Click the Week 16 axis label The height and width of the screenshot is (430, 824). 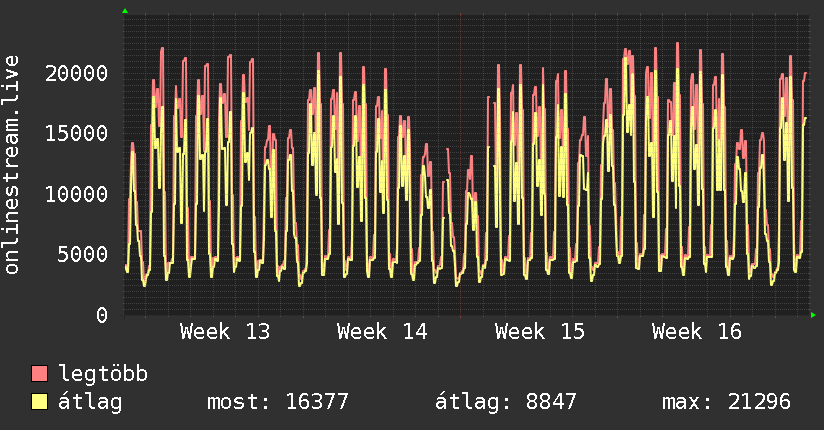pyautogui.click(x=697, y=332)
